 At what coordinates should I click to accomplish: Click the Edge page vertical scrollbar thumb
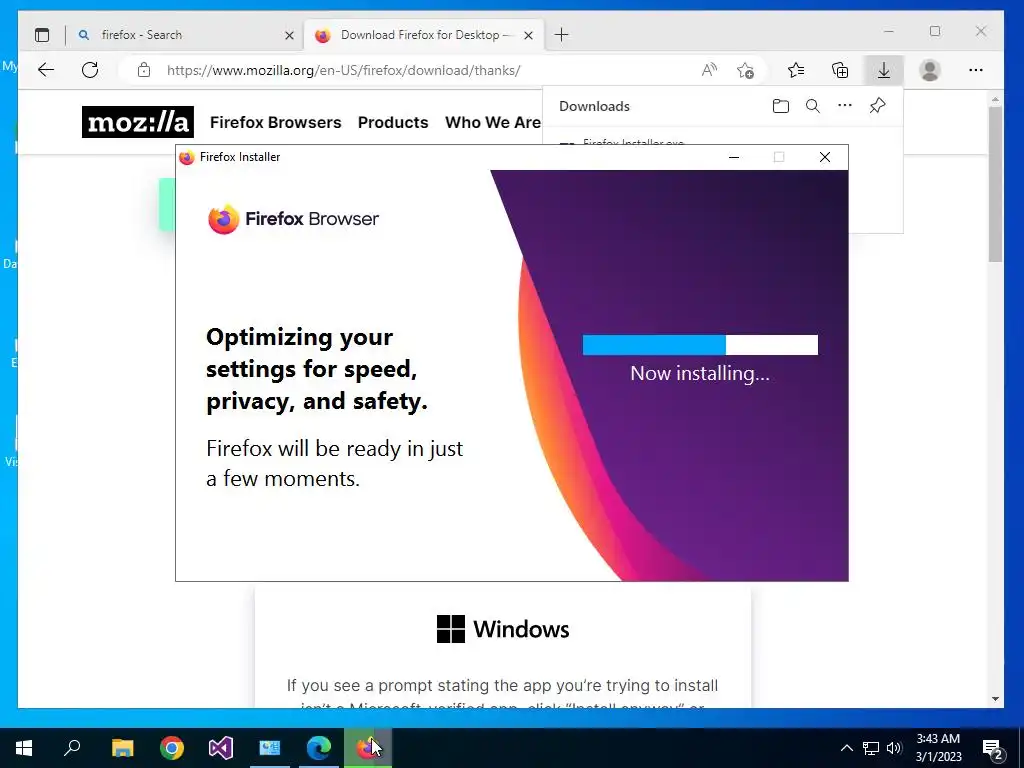point(995,184)
